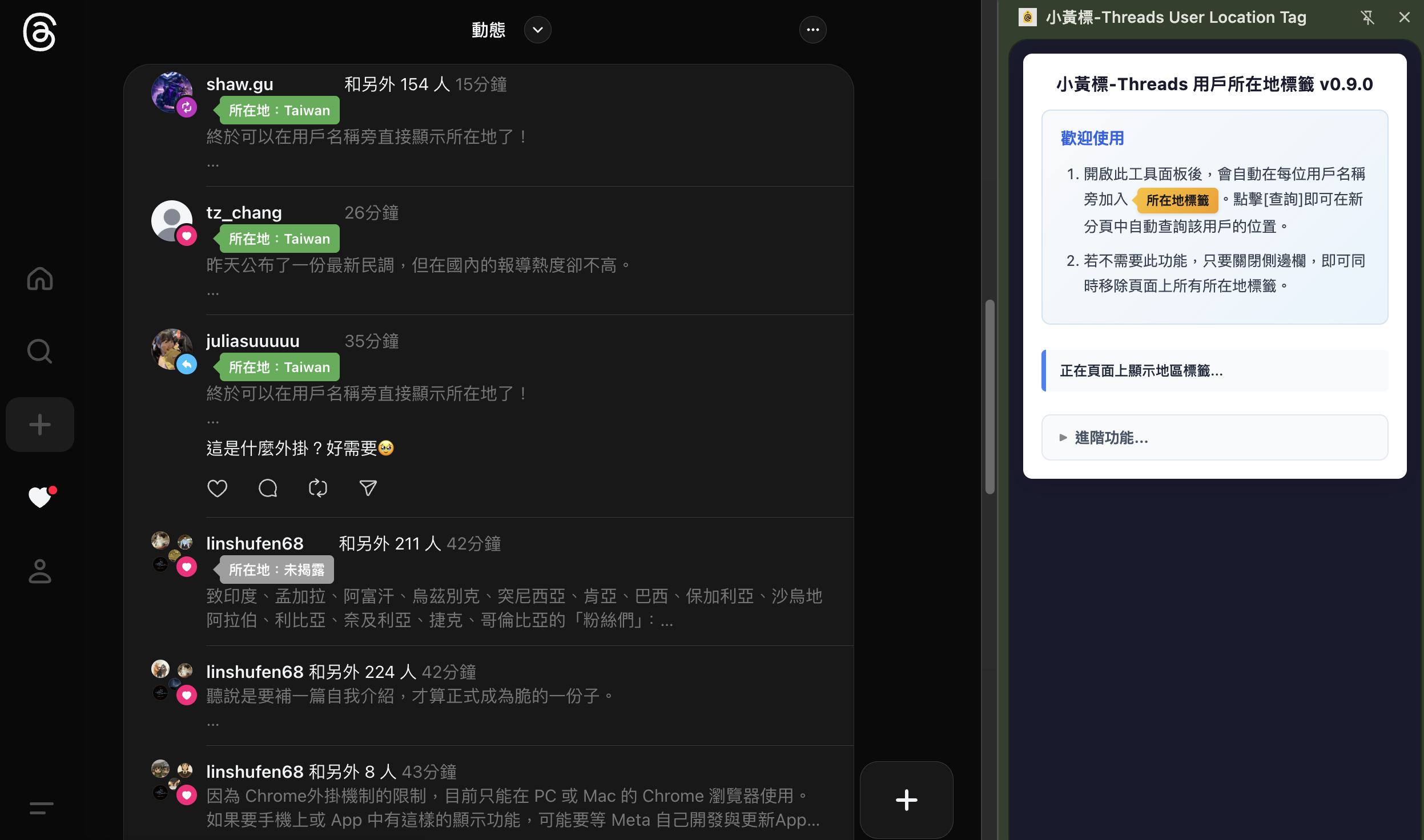Open shaw.gu's username link
This screenshot has height=840, width=1424.
click(x=240, y=84)
